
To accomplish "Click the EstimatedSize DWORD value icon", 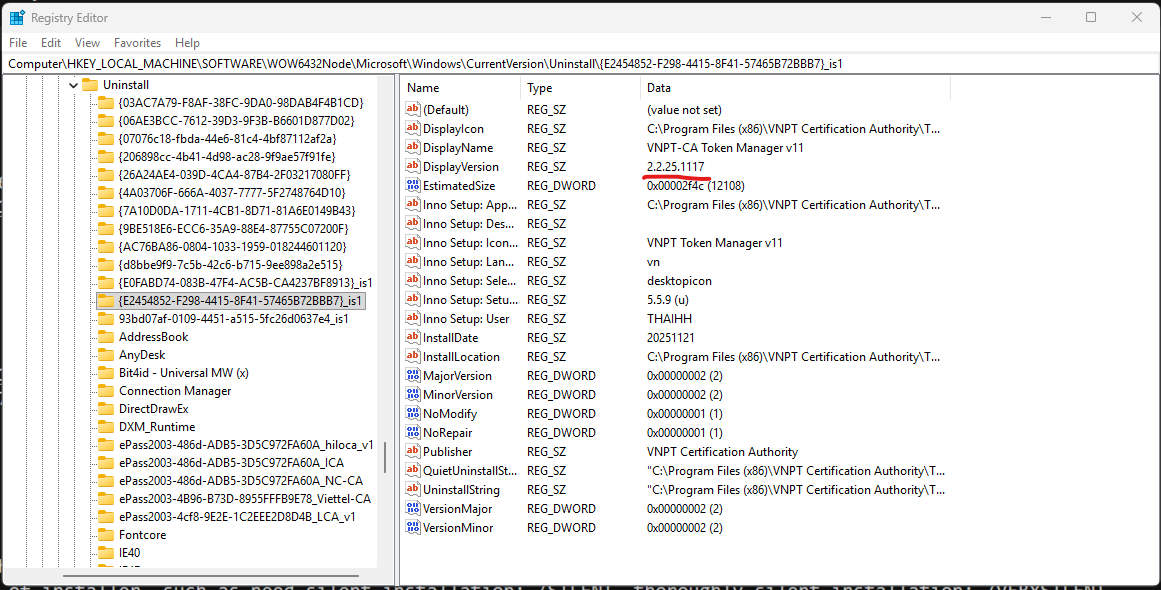I will coord(412,186).
